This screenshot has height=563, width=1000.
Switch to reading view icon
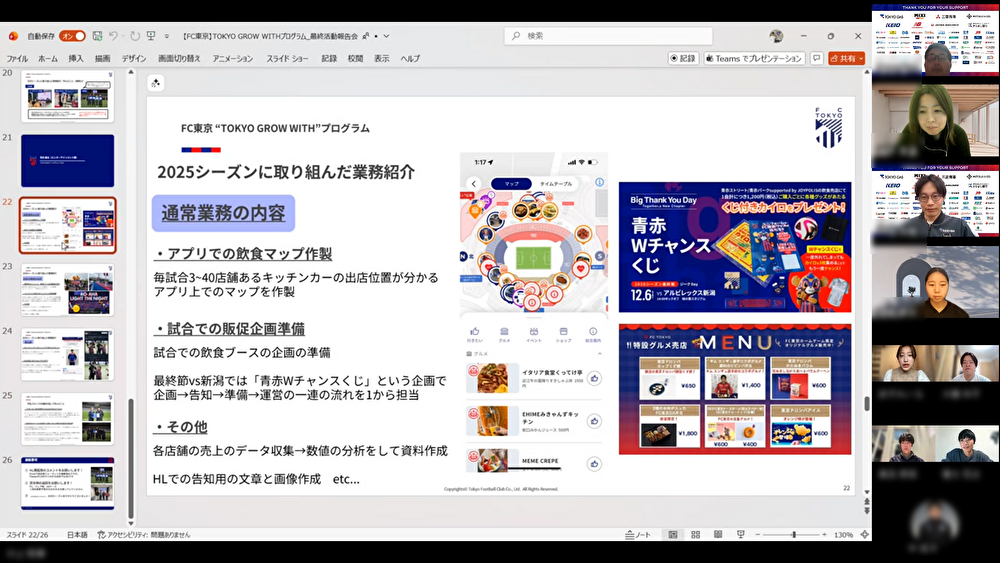pos(719,535)
